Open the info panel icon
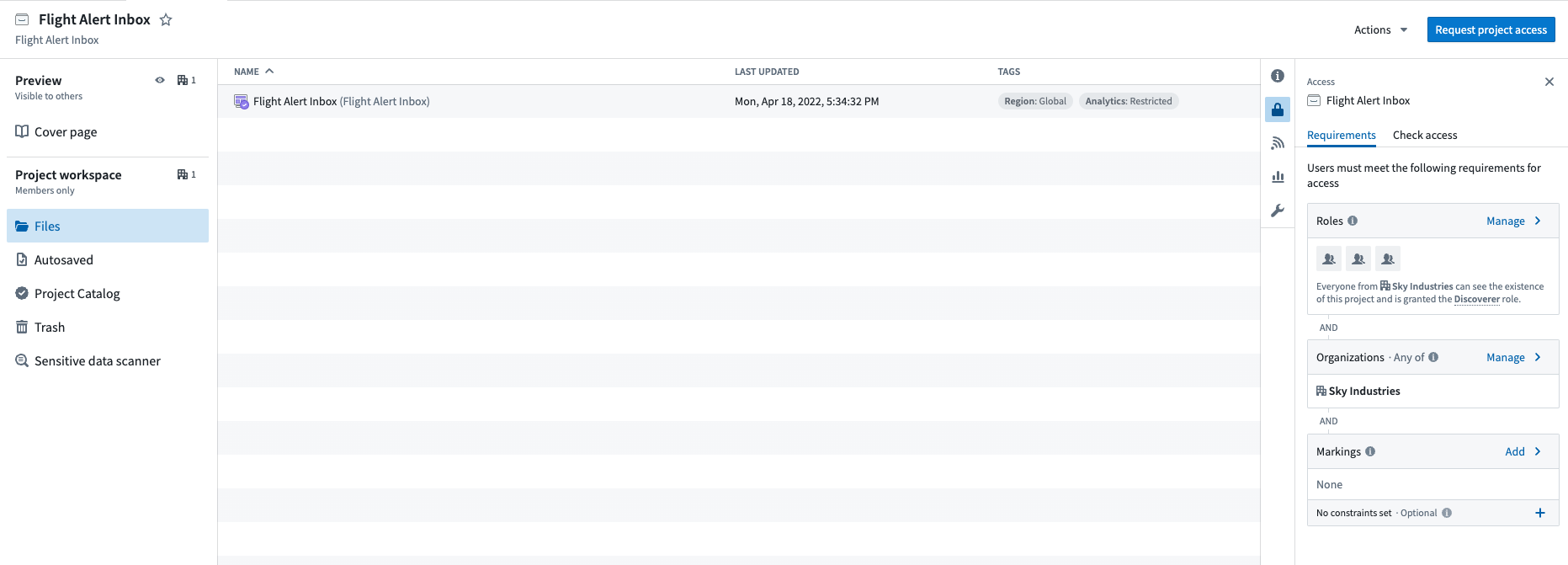 [1278, 76]
